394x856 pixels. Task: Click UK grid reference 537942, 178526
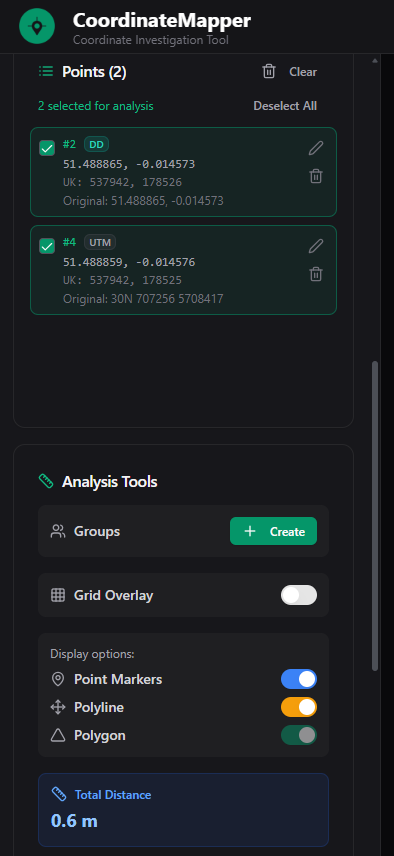tap(122, 182)
